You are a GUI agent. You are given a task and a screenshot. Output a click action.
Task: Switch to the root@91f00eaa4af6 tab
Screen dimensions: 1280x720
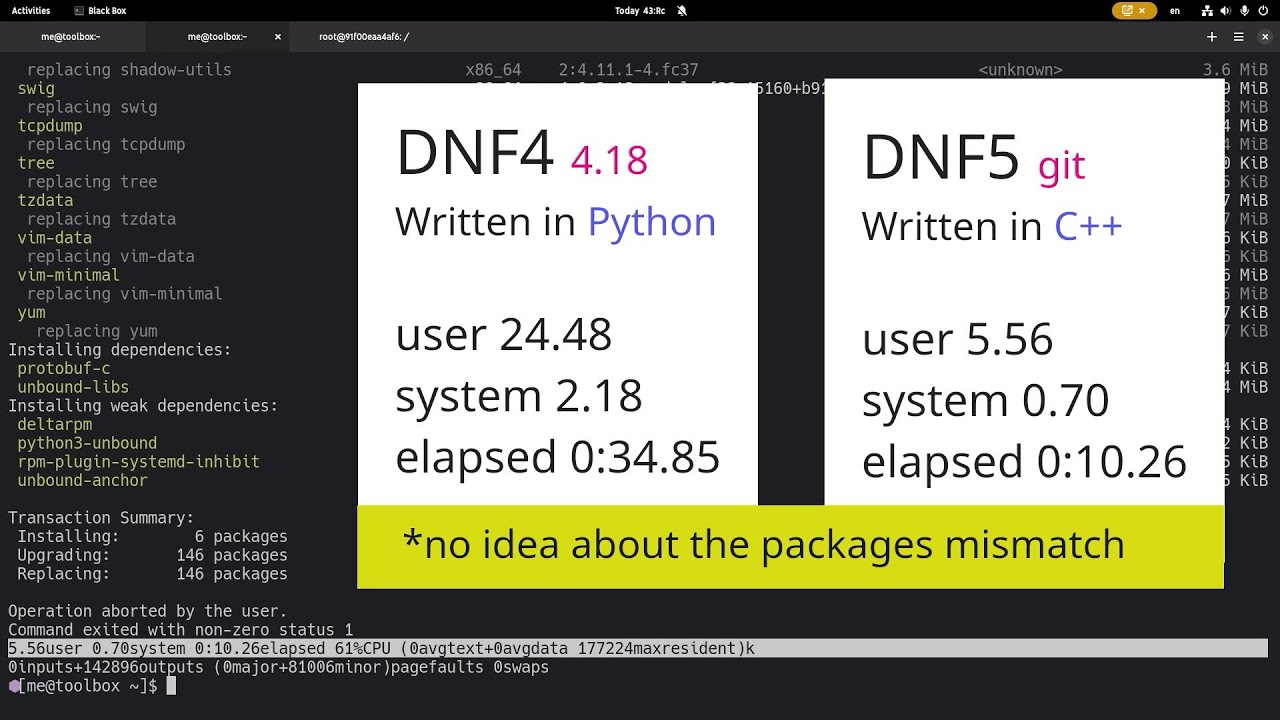364,37
